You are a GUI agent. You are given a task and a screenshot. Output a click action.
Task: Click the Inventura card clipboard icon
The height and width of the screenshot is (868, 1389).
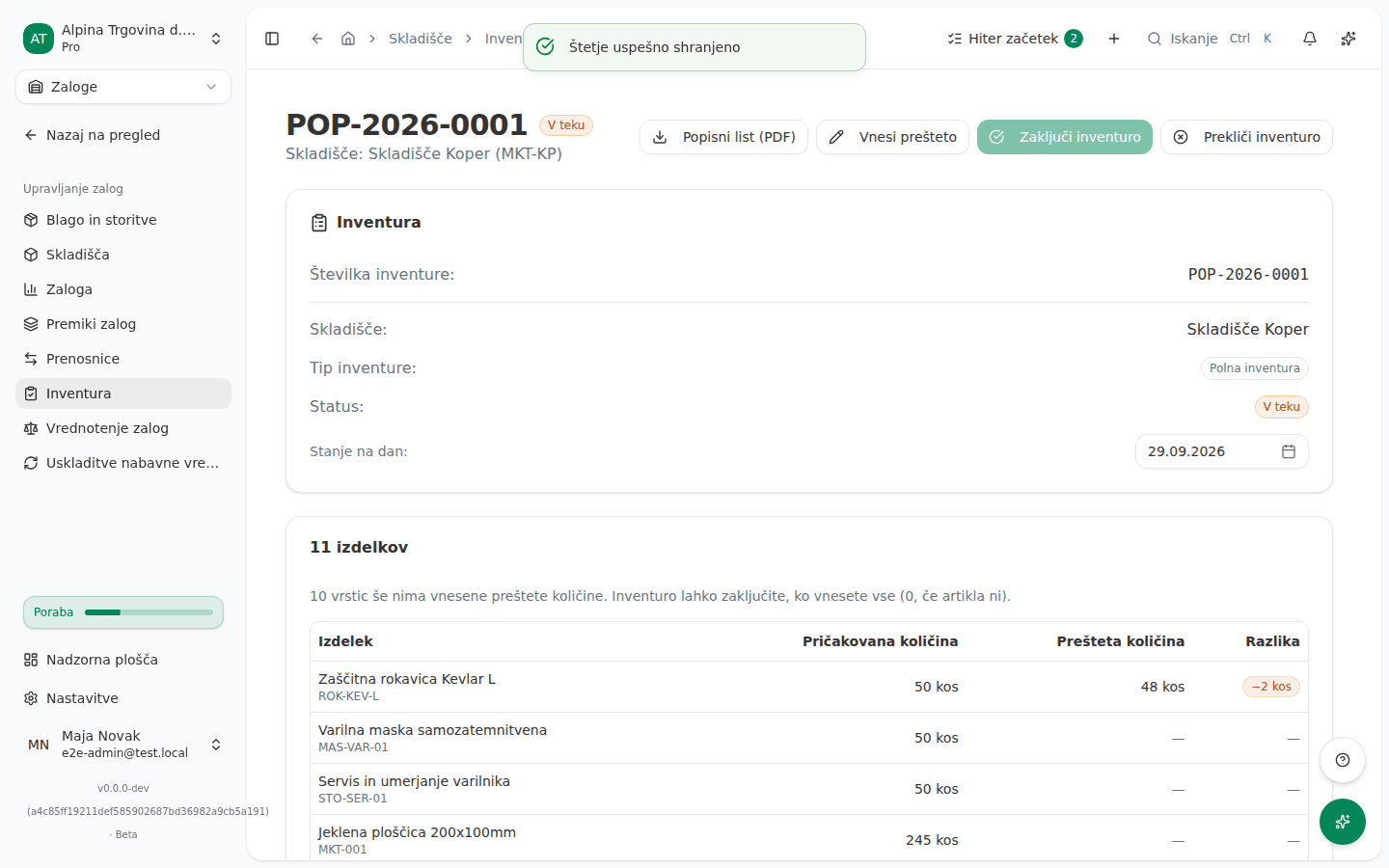[319, 223]
